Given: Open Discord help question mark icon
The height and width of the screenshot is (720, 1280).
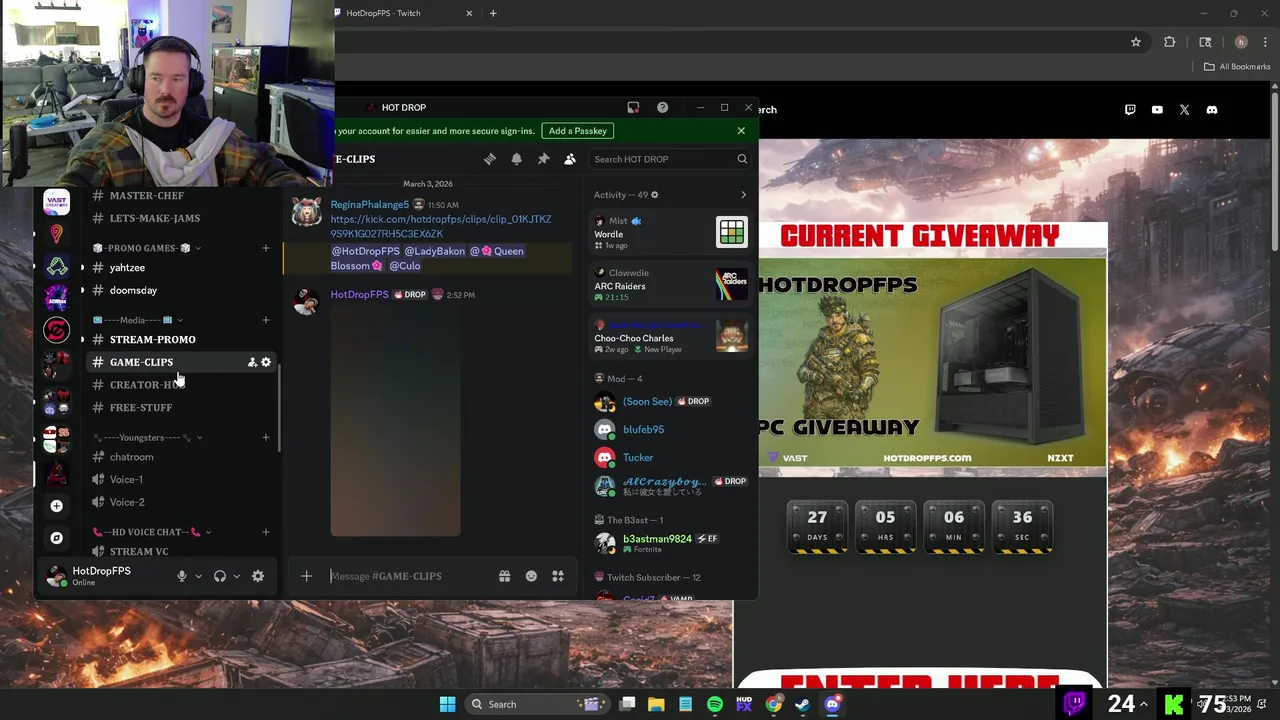Looking at the screenshot, I should 662,107.
